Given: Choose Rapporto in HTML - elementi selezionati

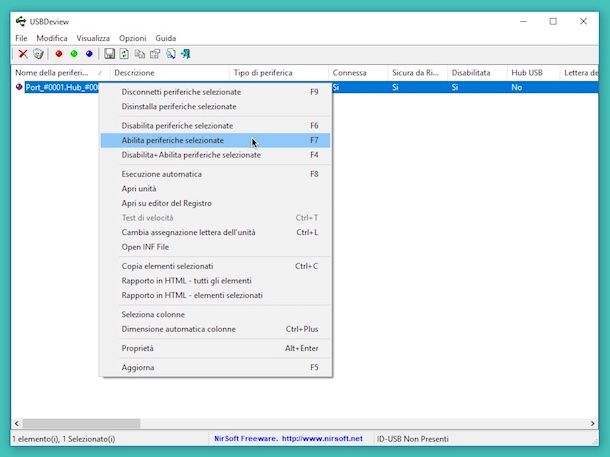Looking at the screenshot, I should pos(216,295).
